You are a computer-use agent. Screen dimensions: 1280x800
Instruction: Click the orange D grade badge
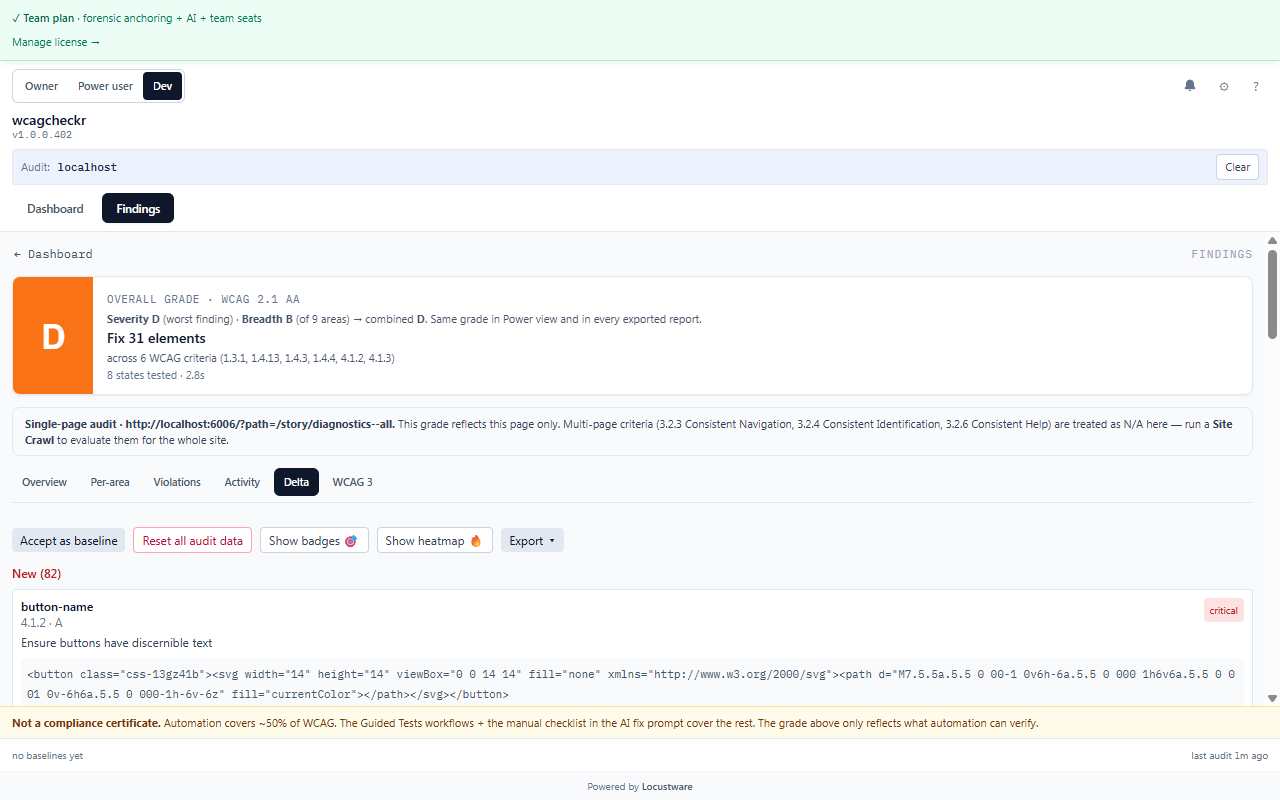[x=53, y=336]
